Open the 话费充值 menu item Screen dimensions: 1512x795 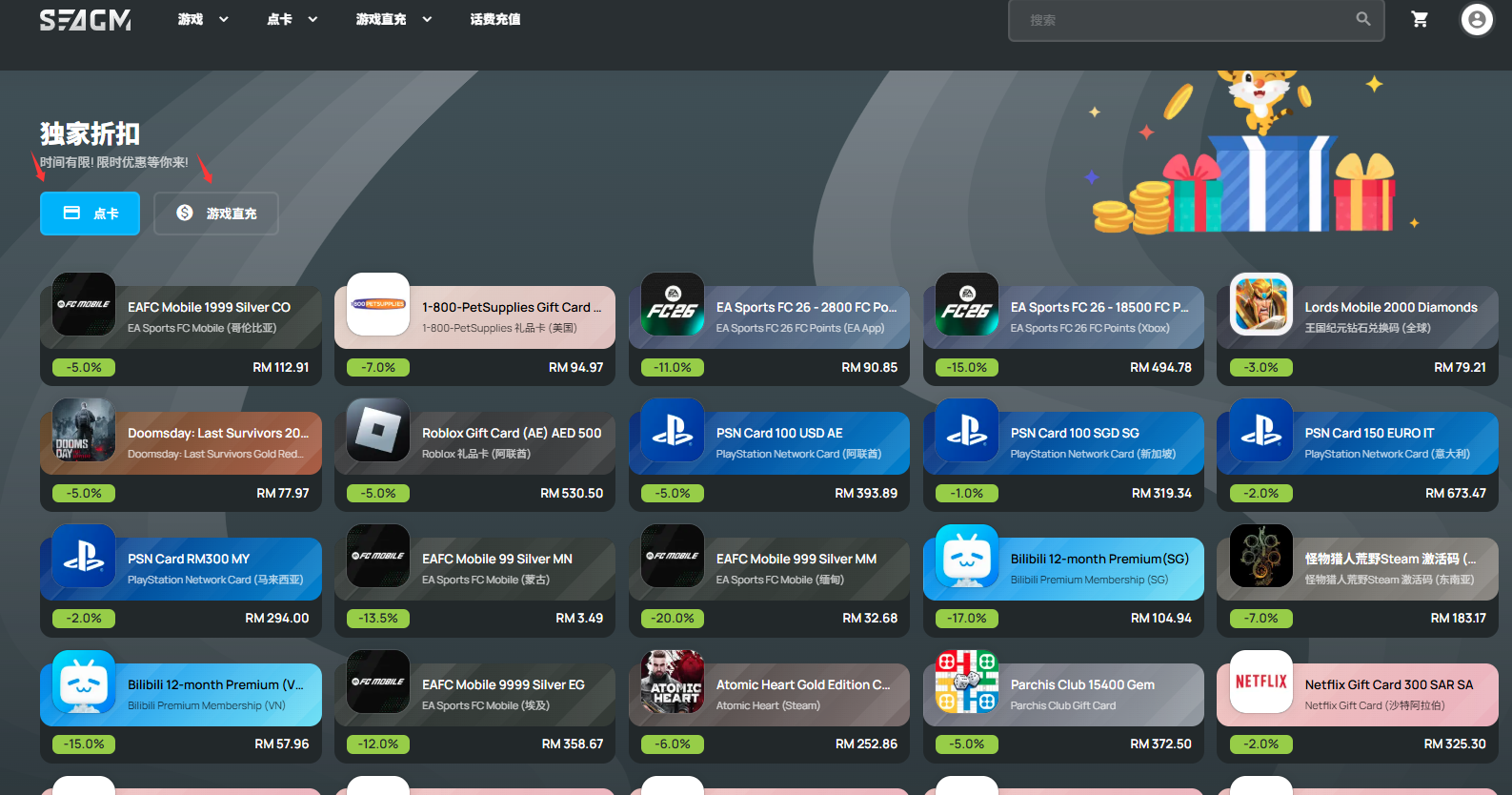click(495, 19)
